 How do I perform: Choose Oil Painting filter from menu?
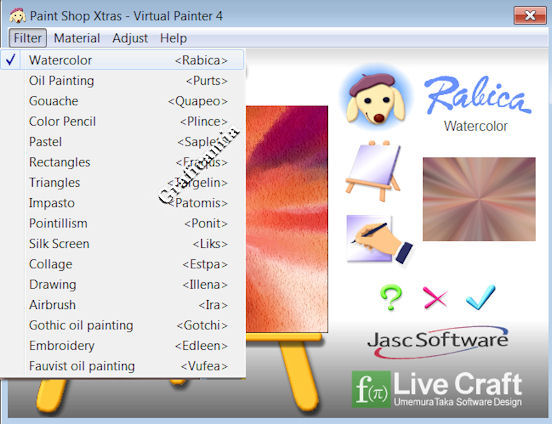tap(122, 81)
